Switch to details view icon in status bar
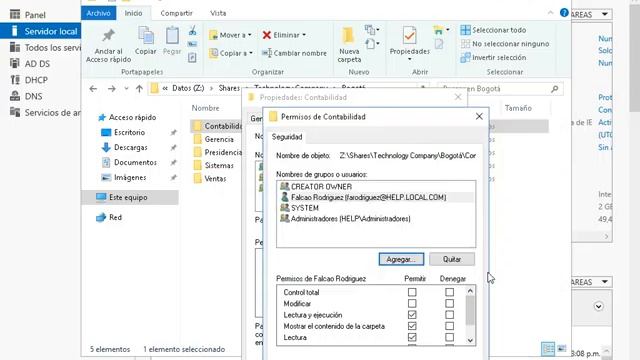Screen dimensions: 640x360 click(x=548, y=349)
